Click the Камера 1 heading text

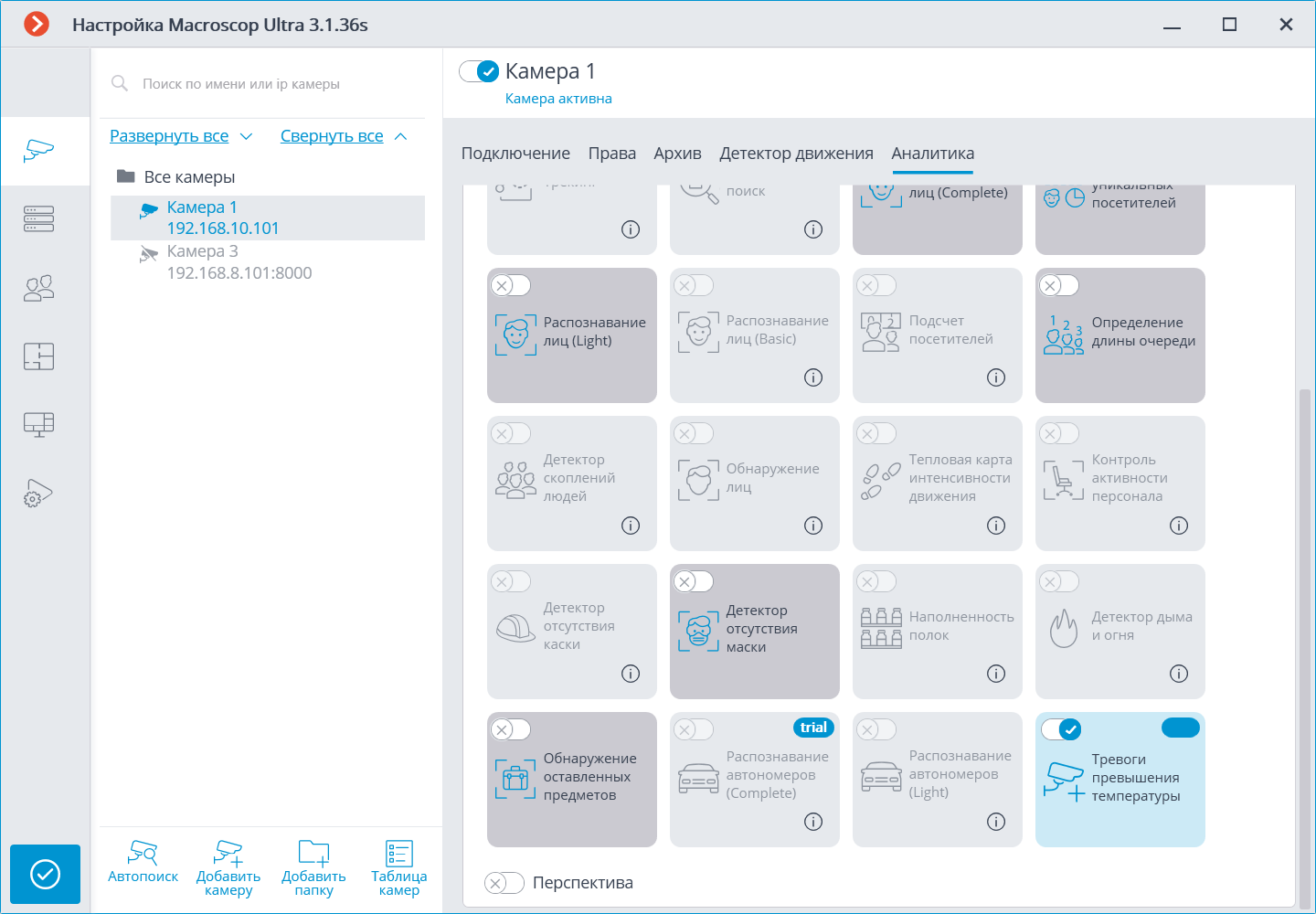click(x=550, y=71)
